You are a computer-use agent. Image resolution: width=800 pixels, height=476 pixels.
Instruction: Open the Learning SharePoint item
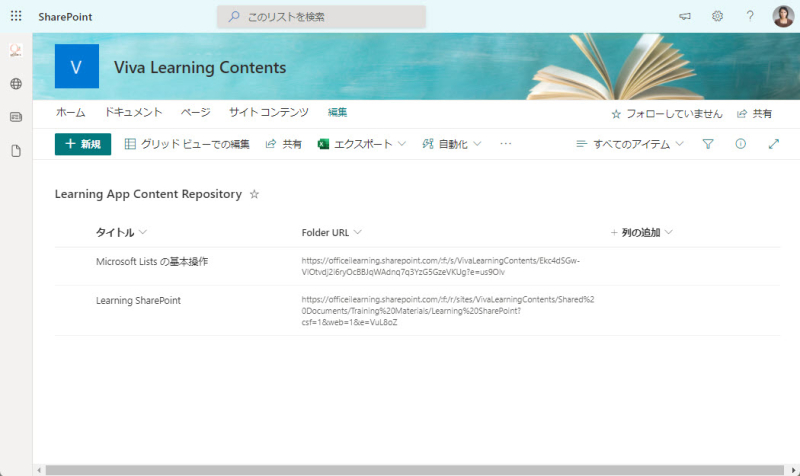coord(138,300)
